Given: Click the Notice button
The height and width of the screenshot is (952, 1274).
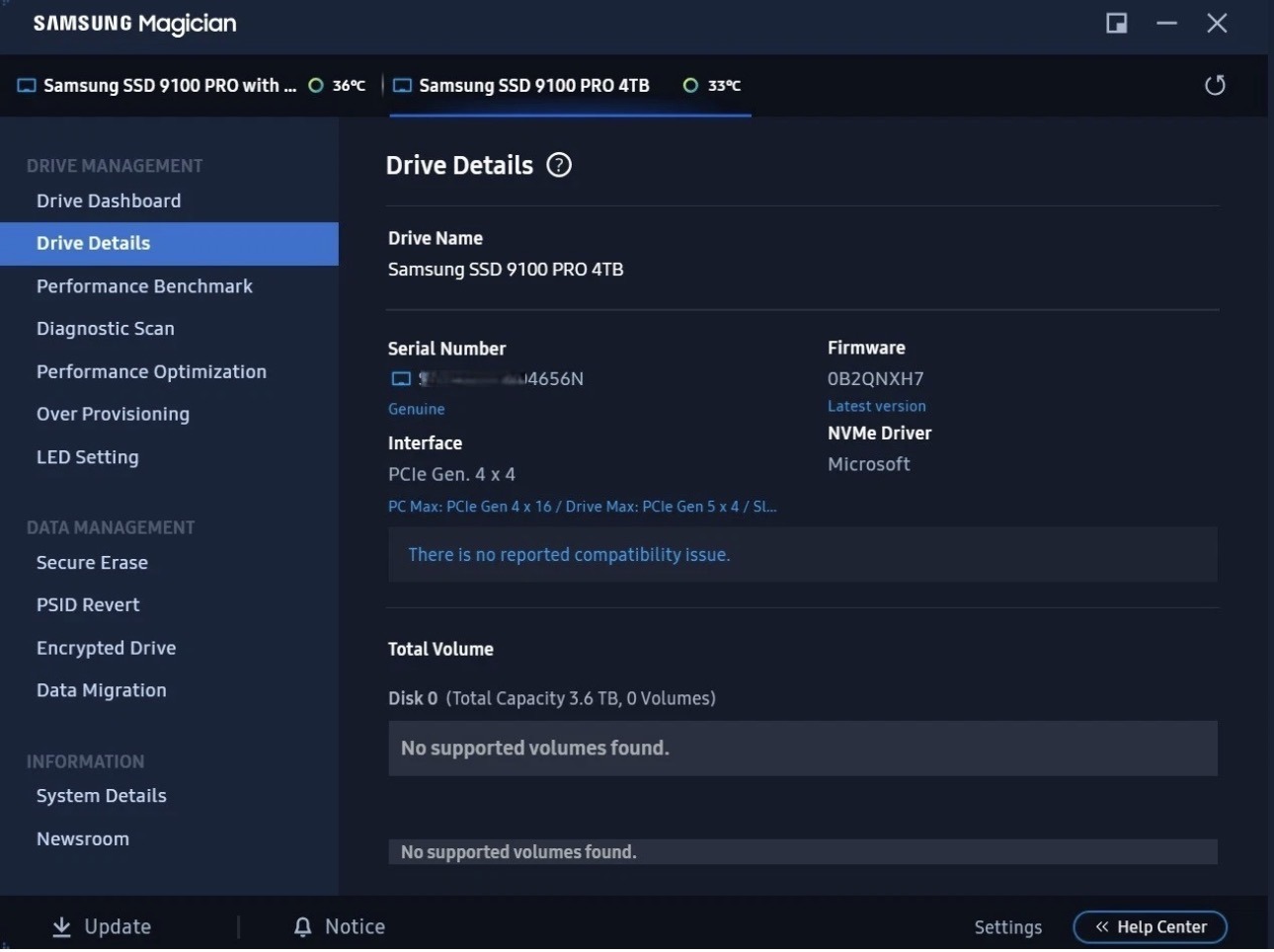Looking at the screenshot, I should (340, 926).
